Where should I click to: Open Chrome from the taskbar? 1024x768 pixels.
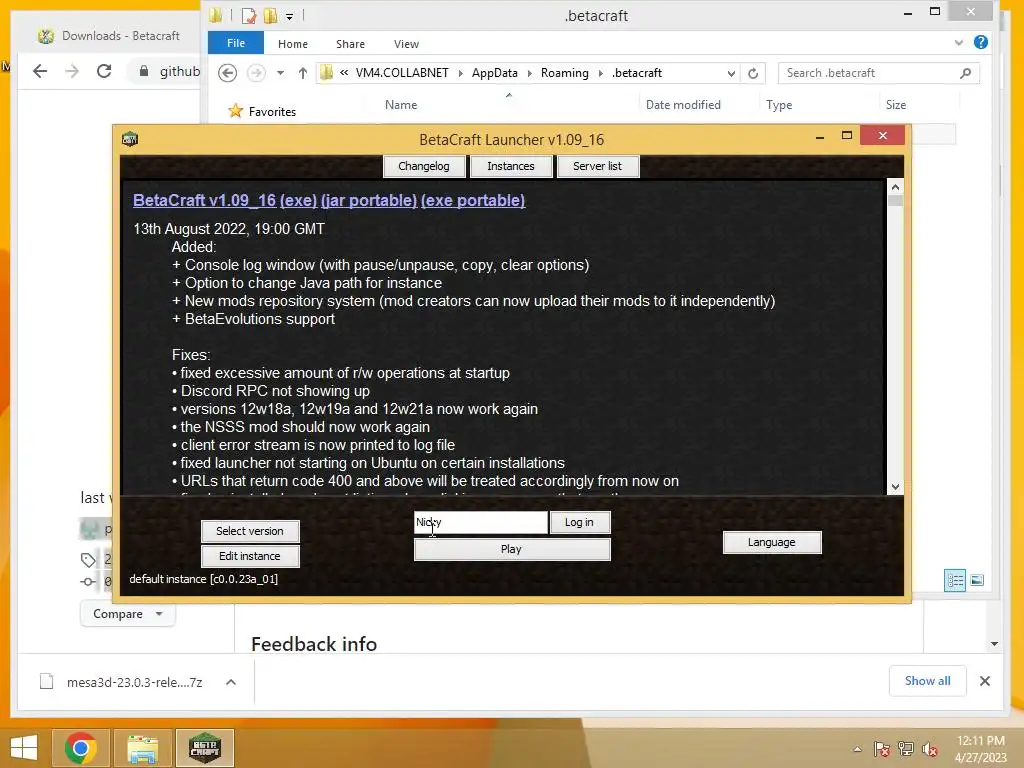pyautogui.click(x=81, y=748)
